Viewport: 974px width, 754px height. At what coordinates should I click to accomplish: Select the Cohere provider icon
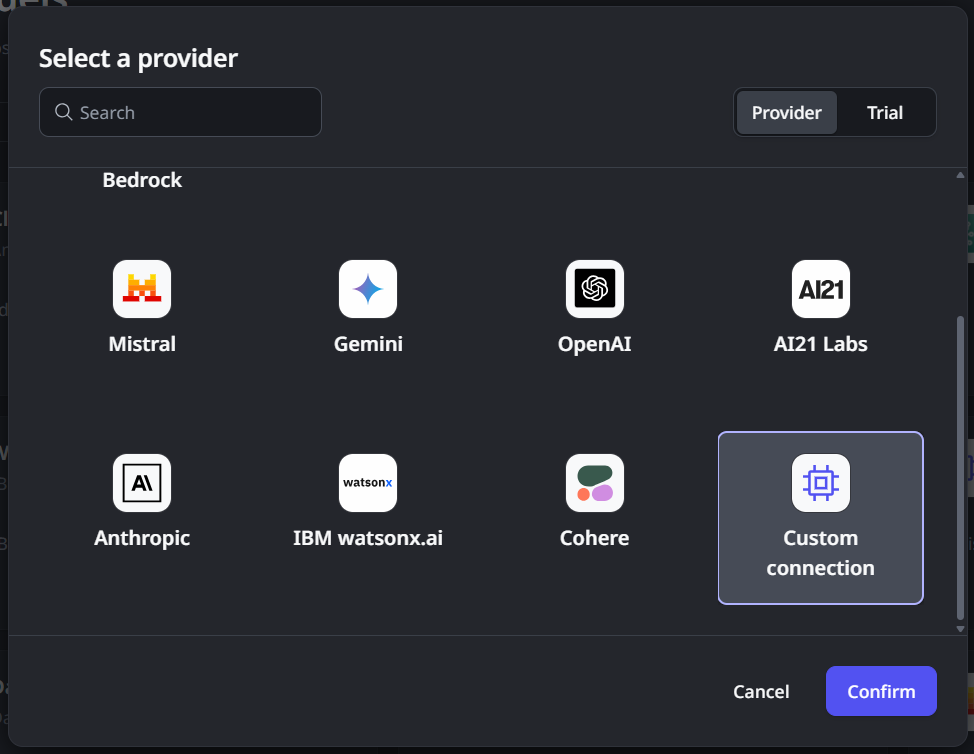pyautogui.click(x=594, y=483)
